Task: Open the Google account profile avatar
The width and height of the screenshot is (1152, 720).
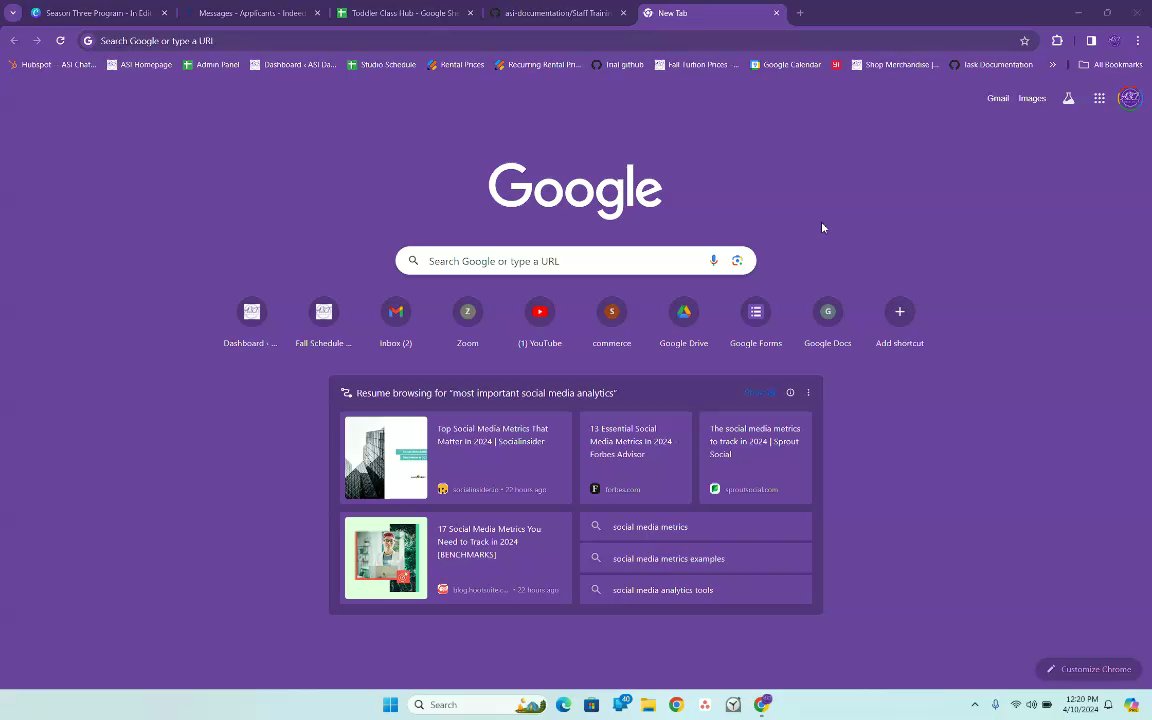Action: pos(1129,98)
